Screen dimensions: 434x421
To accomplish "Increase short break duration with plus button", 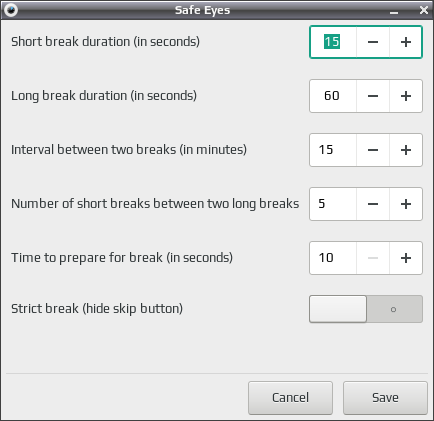I will [x=405, y=42].
